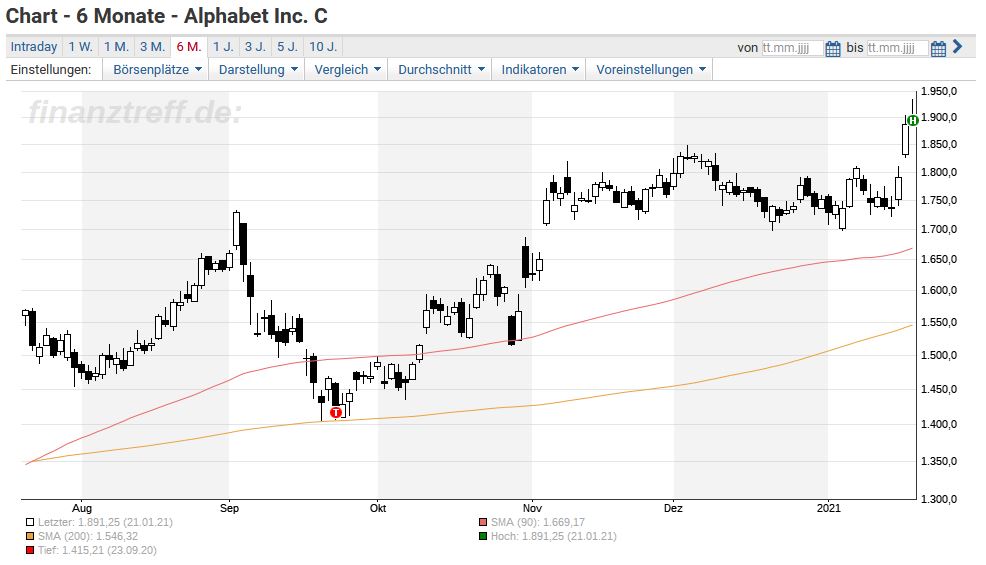This screenshot has height=565, width=986.
Task: Click the 1.500,0 price axis label
Action: click(939, 355)
